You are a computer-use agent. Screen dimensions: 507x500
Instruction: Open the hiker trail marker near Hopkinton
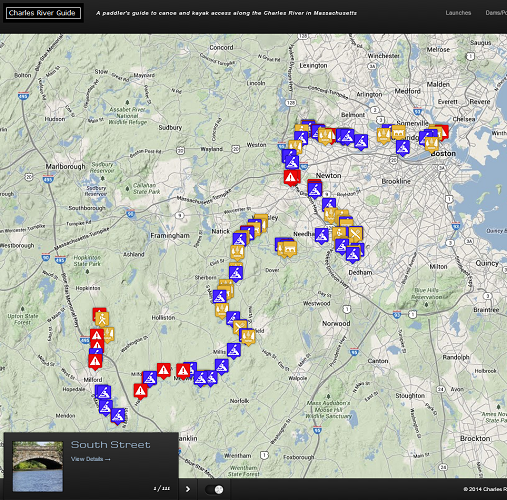[x=102, y=319]
